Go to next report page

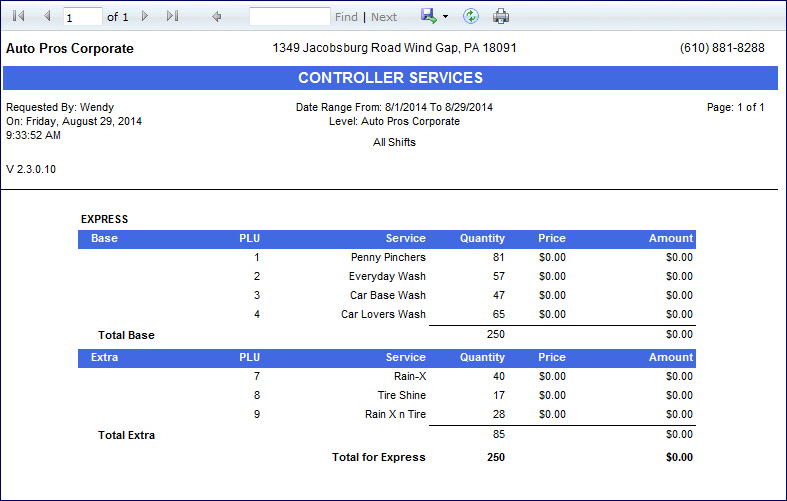point(145,17)
